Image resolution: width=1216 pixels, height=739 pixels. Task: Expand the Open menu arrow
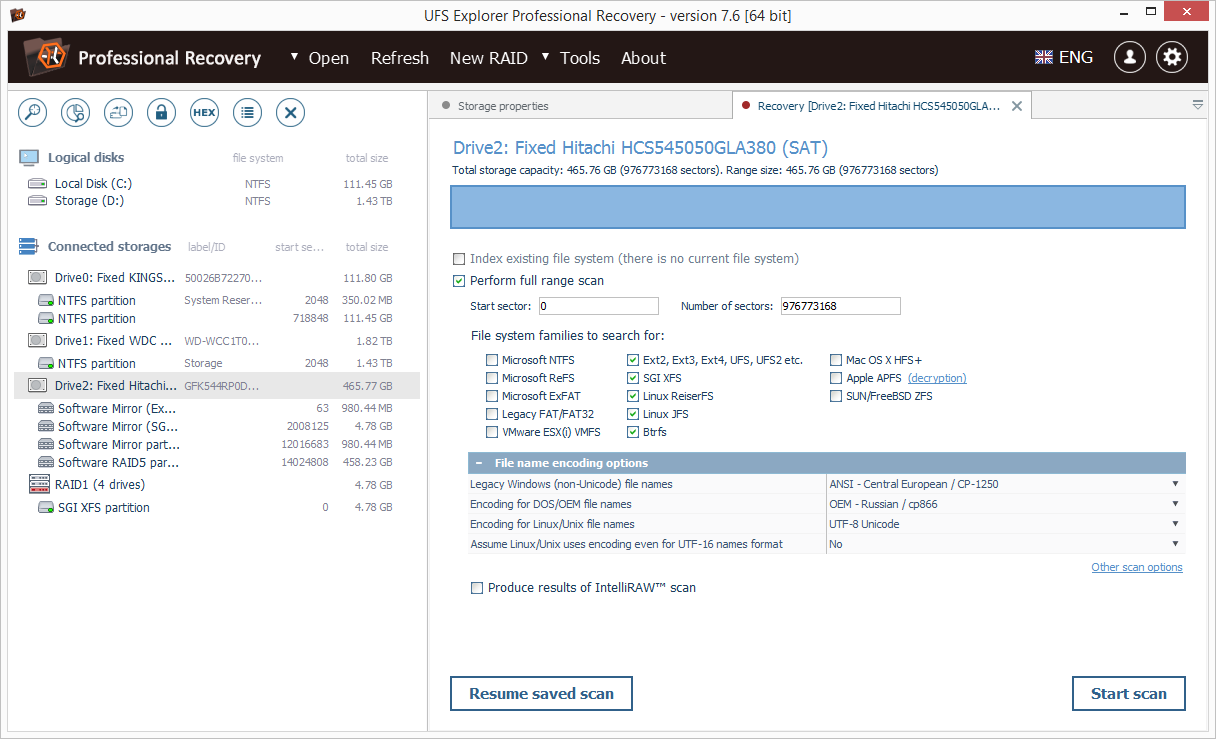(x=294, y=57)
